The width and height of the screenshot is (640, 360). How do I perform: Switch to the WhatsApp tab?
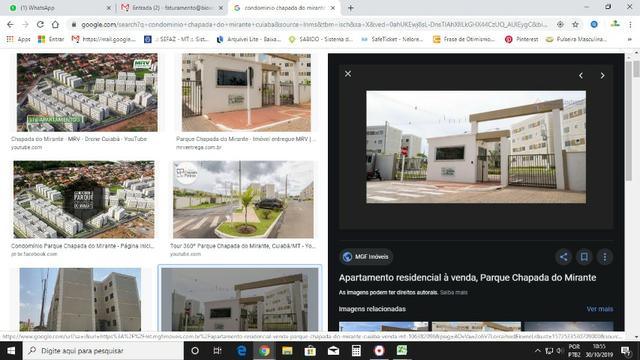point(57,8)
